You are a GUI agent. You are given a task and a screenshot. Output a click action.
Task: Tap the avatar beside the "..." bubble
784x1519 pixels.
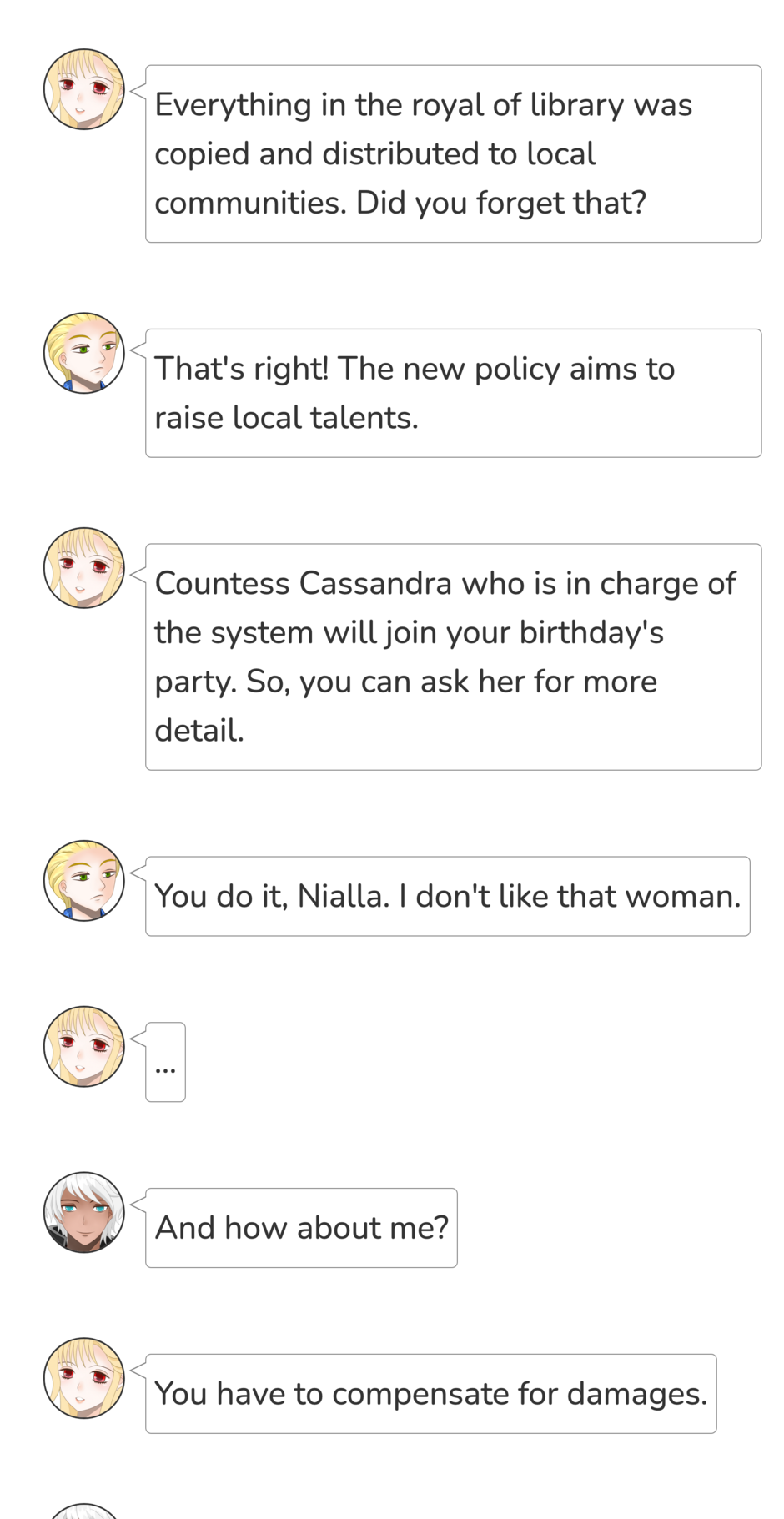pos(83,1046)
